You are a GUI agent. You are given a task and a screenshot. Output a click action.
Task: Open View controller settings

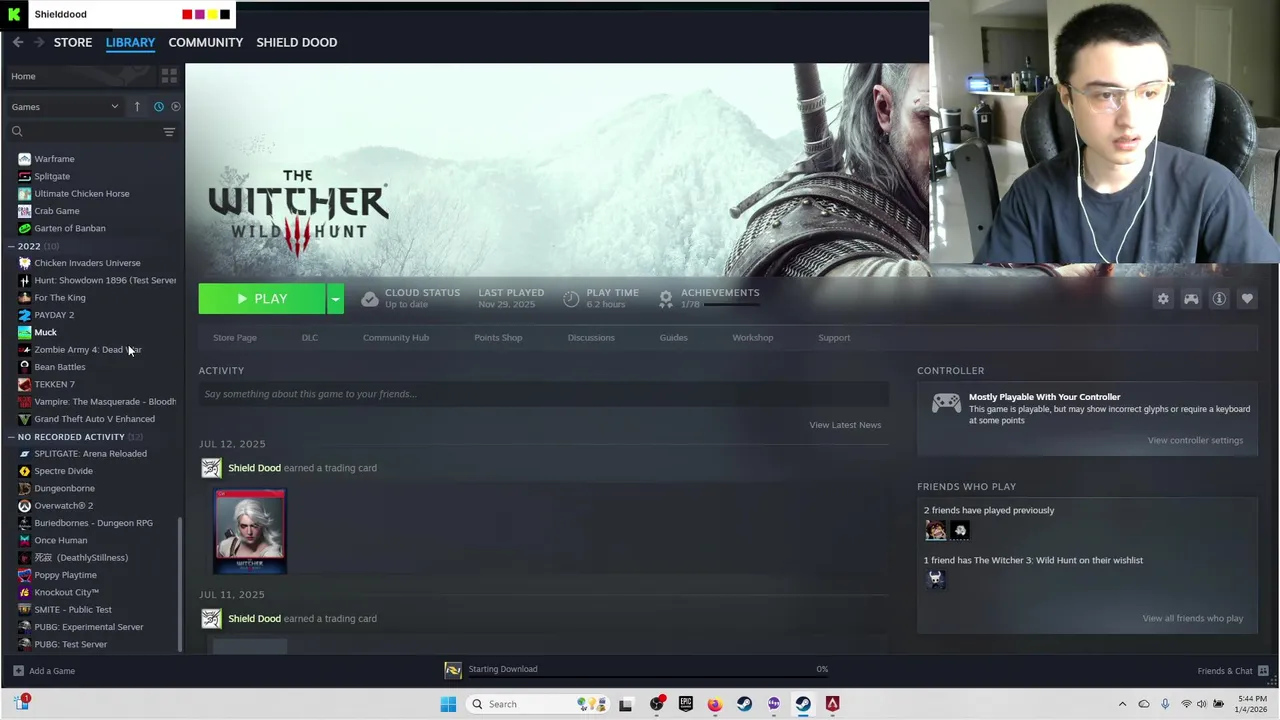pyautogui.click(x=1195, y=440)
